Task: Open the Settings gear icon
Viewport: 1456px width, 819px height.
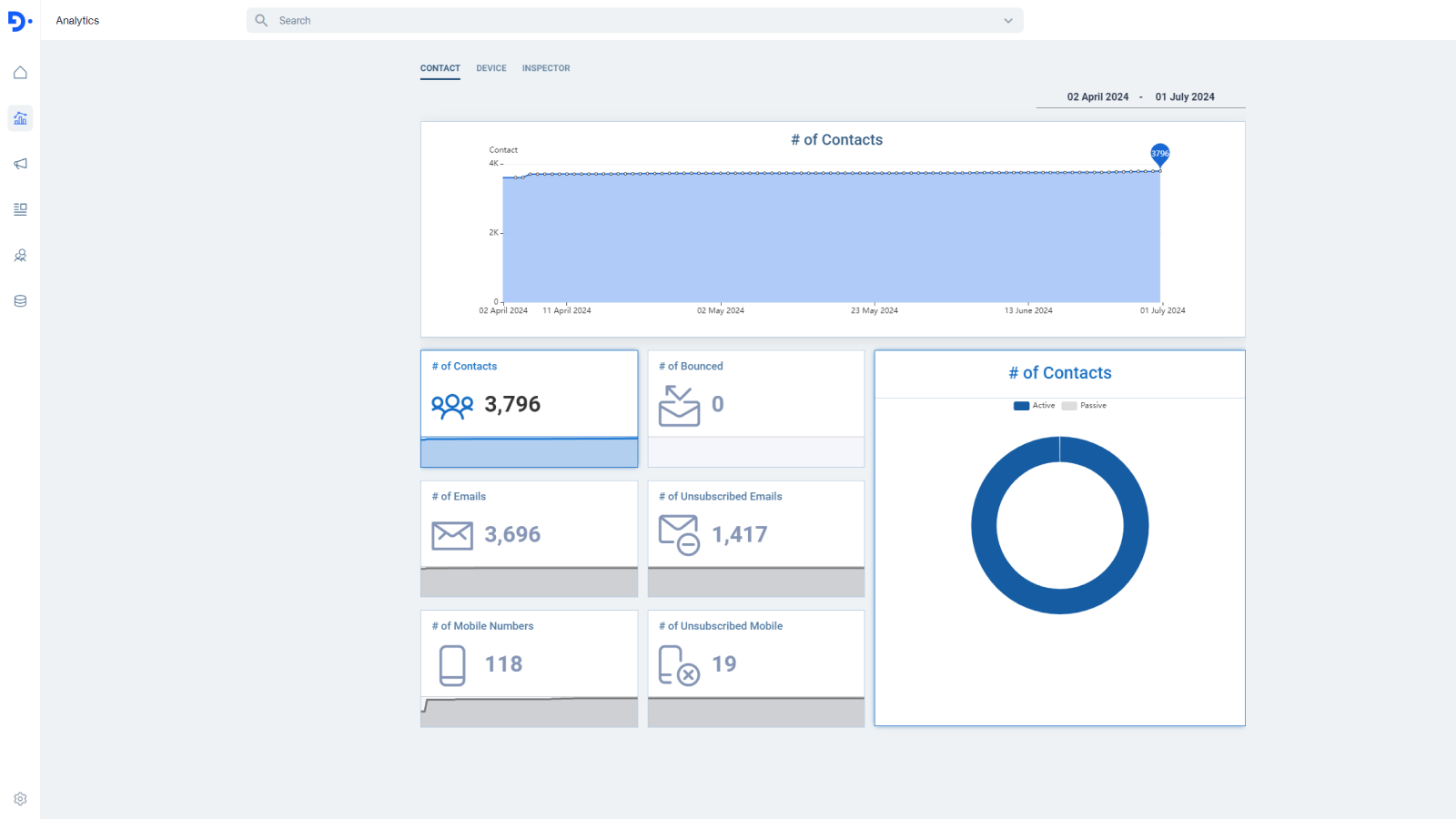Action: [x=20, y=798]
